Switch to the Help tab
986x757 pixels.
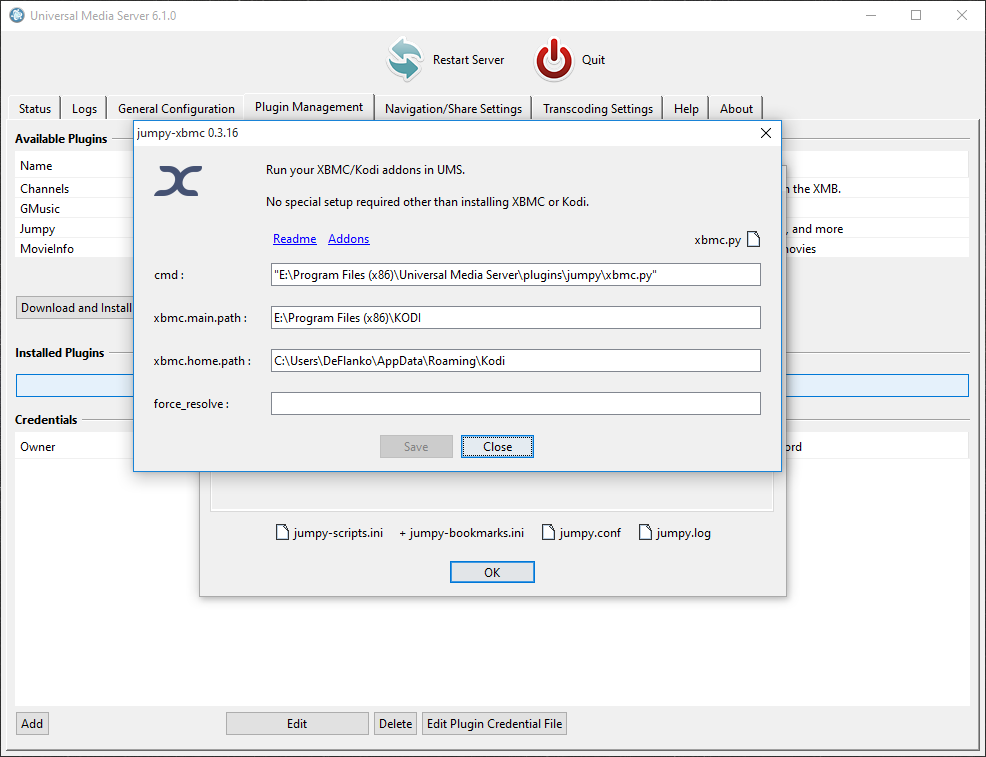(686, 109)
